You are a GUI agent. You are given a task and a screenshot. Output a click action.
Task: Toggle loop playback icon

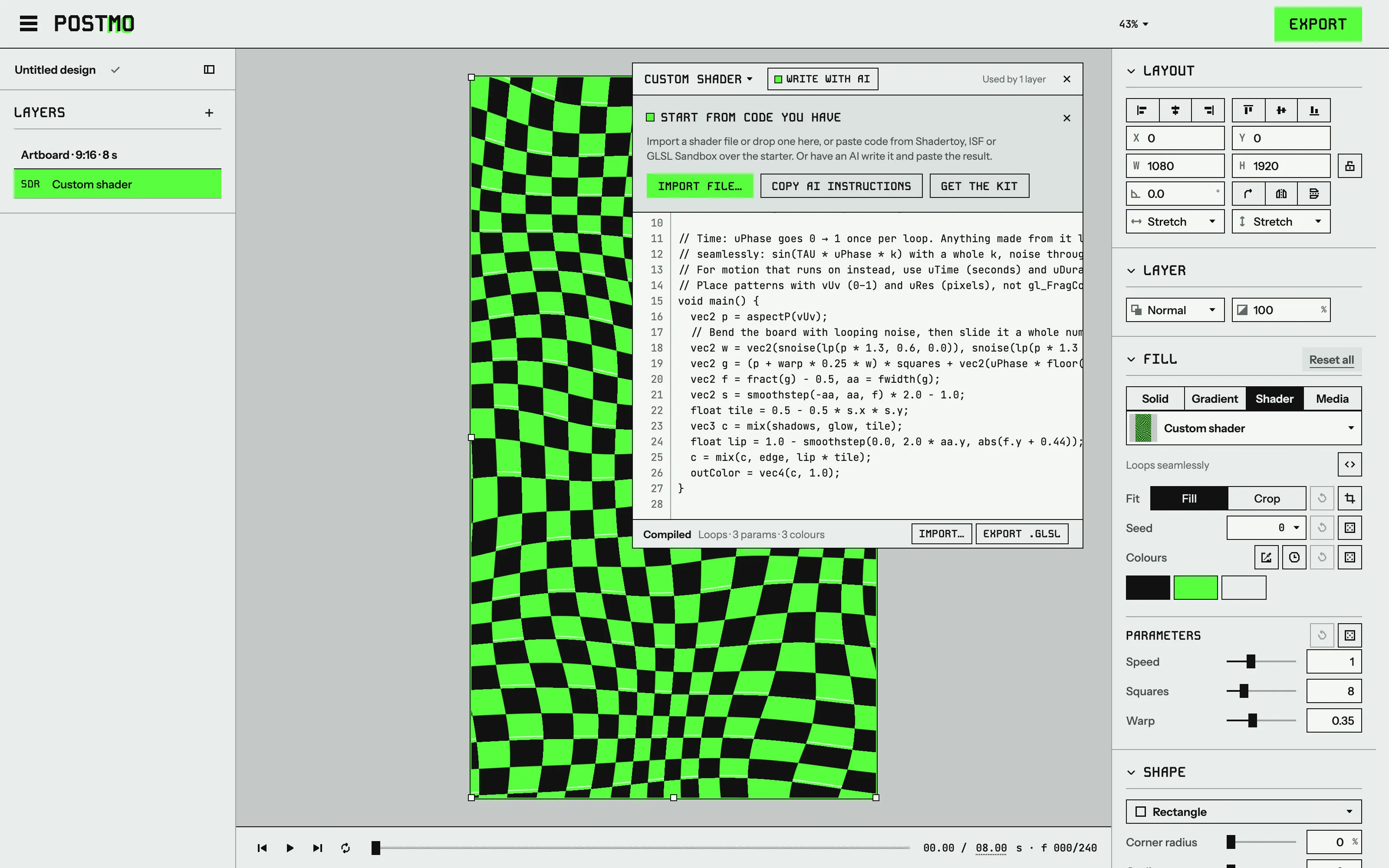346,848
